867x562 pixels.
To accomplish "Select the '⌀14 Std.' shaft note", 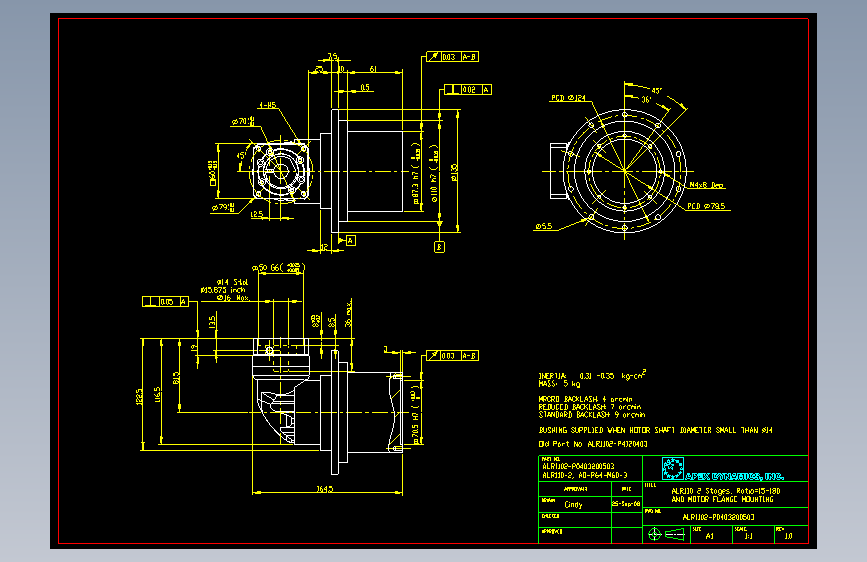I will [x=232, y=283].
